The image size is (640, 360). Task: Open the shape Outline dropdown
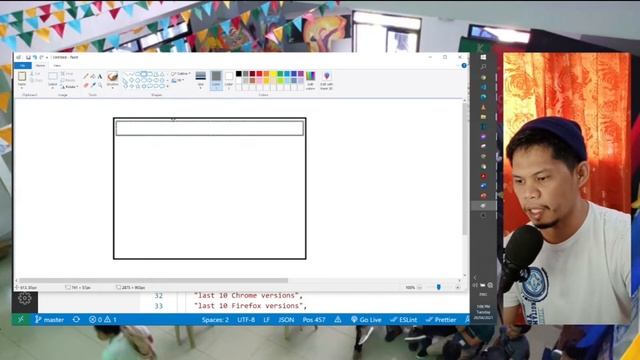pos(180,73)
